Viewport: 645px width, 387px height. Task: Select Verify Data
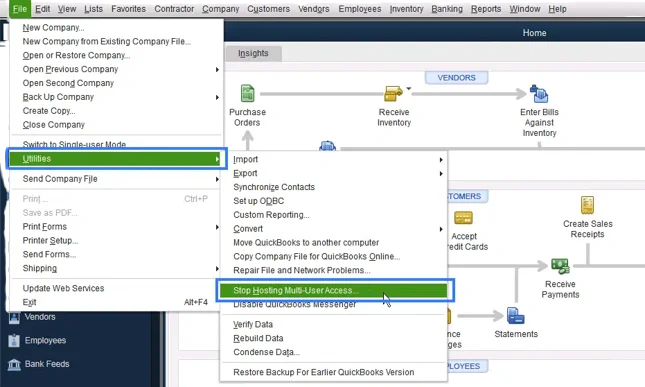[x=253, y=324]
